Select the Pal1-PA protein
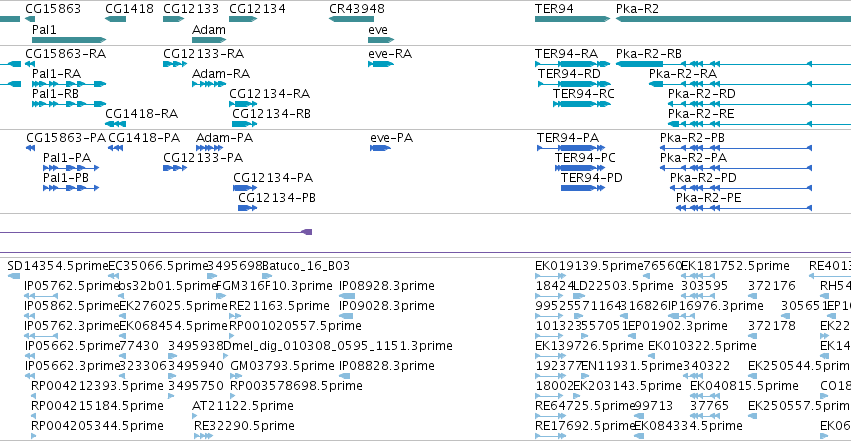Image resolution: width=851 pixels, height=441 pixels. coord(71,168)
